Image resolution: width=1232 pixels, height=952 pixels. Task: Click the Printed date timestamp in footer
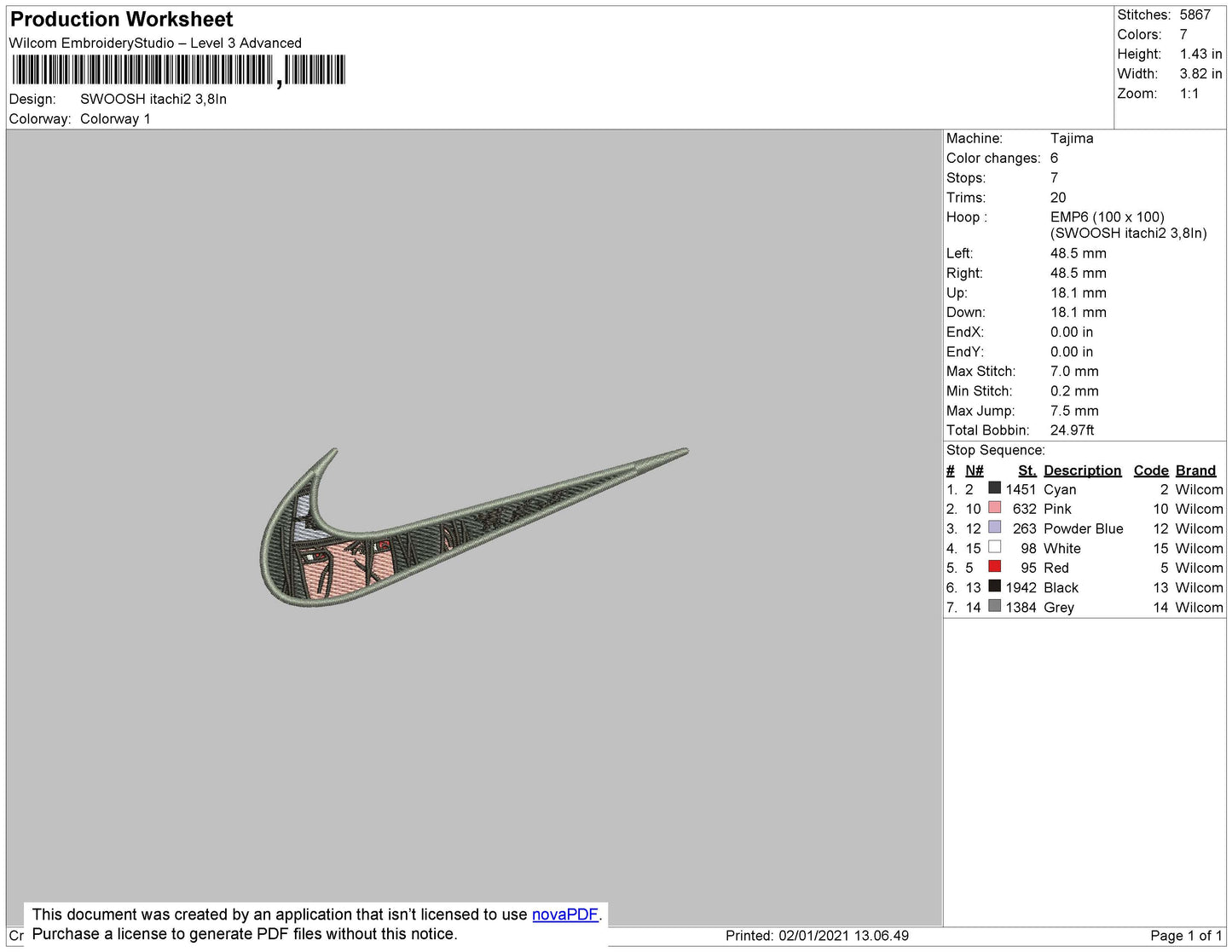click(x=817, y=936)
